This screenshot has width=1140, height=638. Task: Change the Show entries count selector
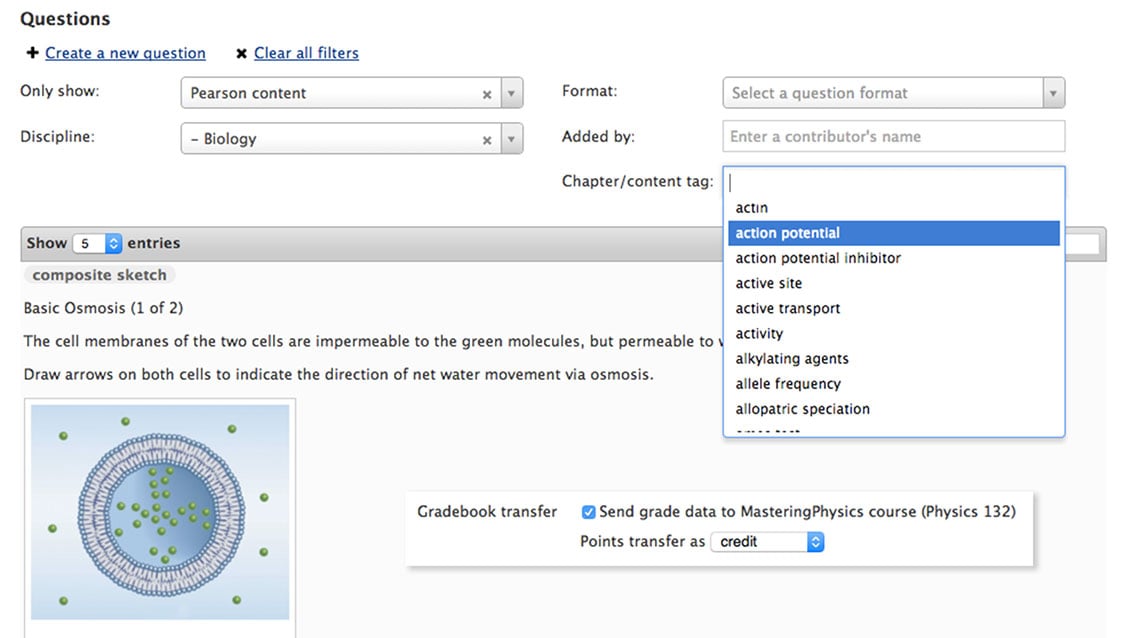click(99, 243)
